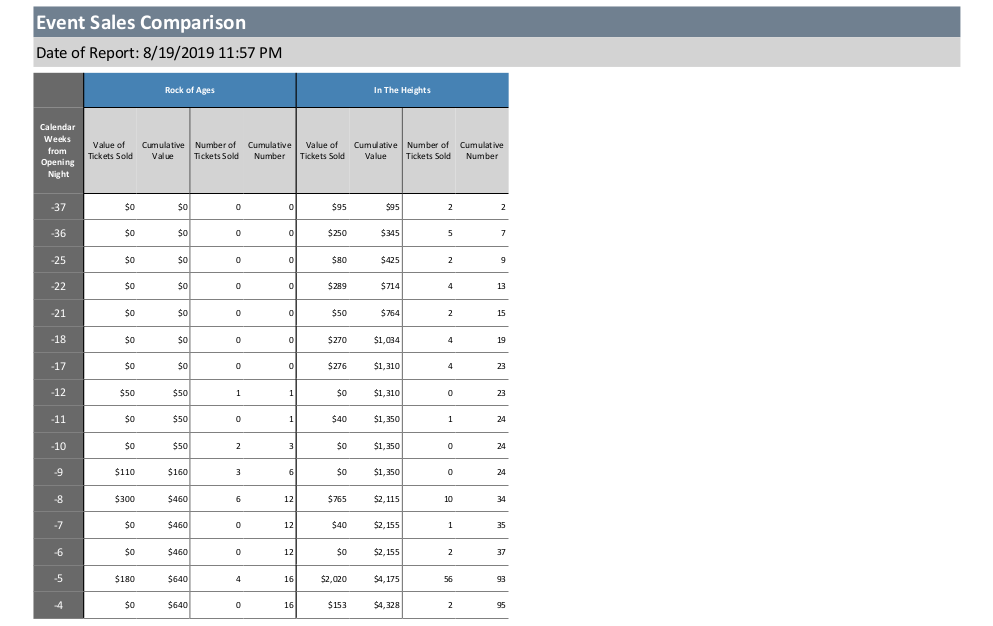The width and height of the screenshot is (993, 626).
Task: Select the week -8 row label
Action: [58, 499]
